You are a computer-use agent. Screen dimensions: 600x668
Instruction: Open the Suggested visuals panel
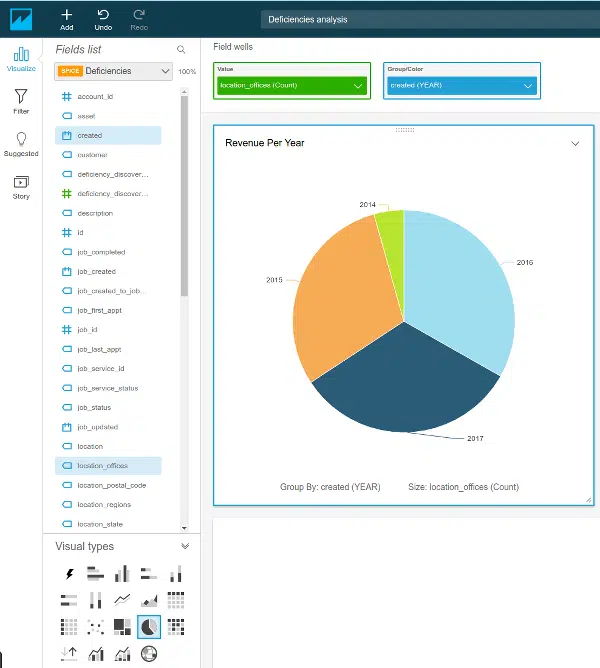tap(21, 144)
